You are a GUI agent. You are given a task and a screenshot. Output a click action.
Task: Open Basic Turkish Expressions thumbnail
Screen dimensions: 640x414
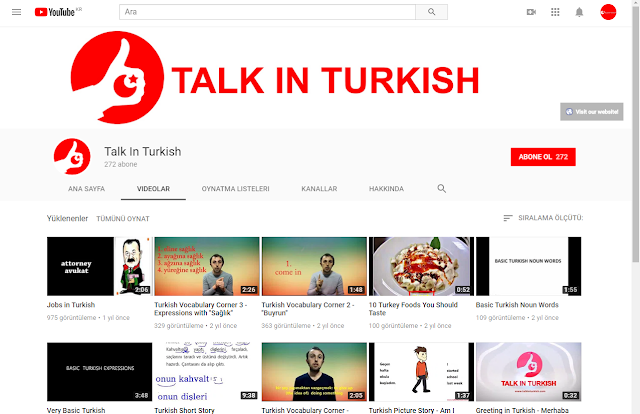click(x=99, y=372)
